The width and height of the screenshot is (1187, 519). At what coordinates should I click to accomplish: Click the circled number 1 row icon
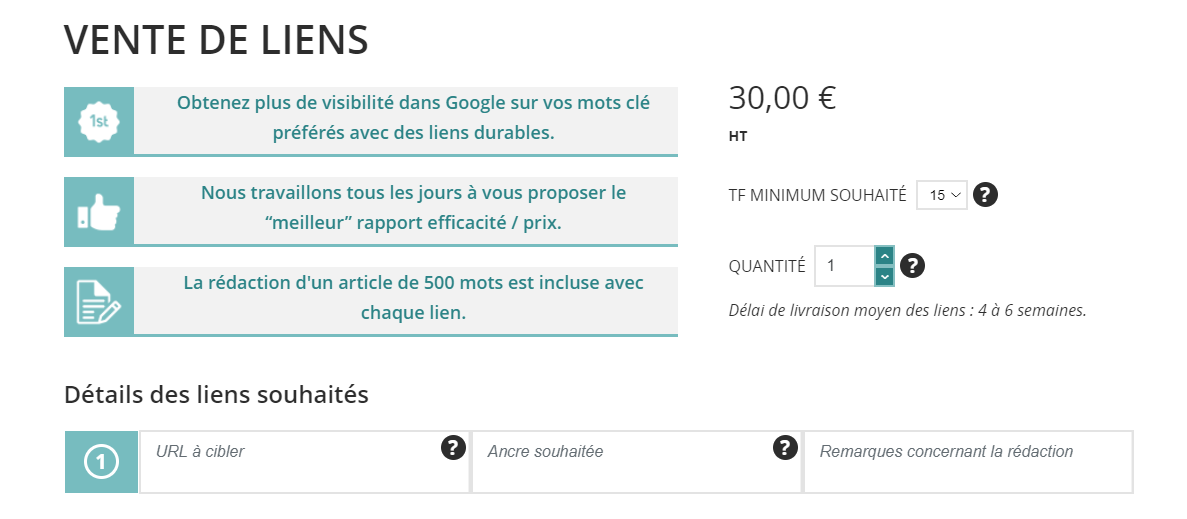(x=101, y=462)
